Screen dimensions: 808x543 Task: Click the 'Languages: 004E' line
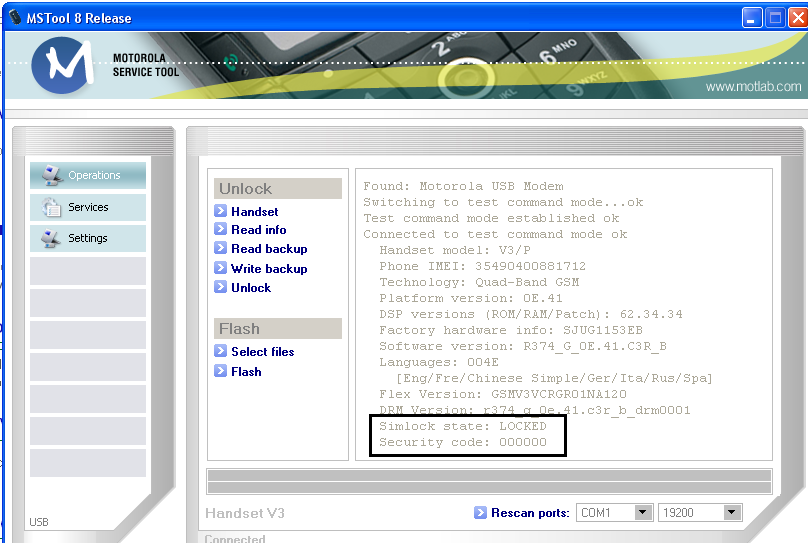[439, 362]
